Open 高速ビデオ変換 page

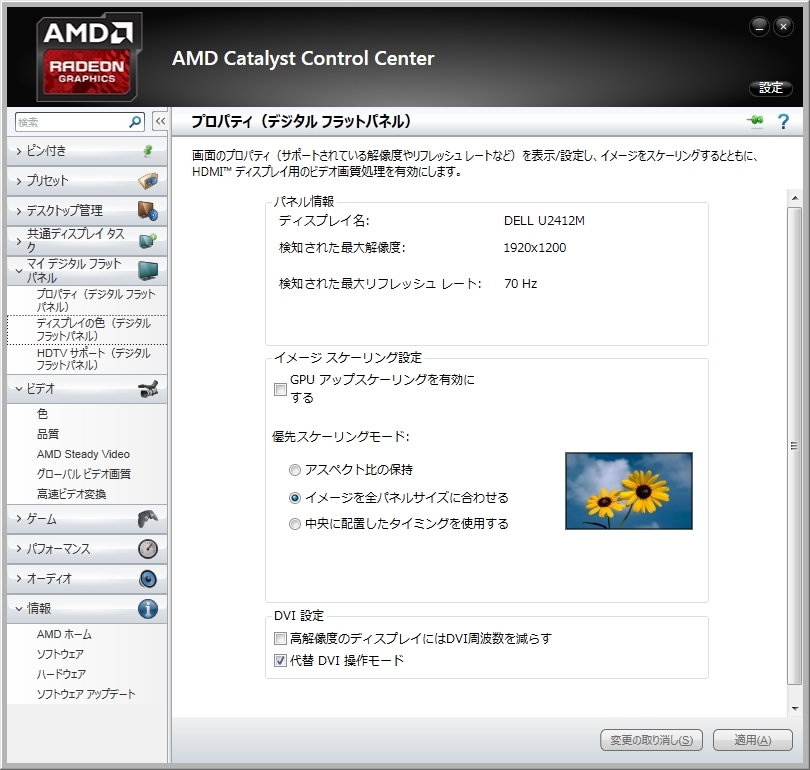pos(71,494)
